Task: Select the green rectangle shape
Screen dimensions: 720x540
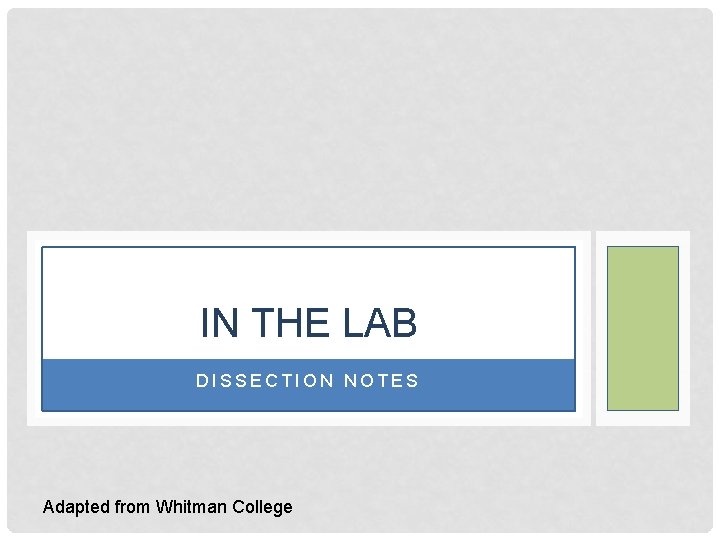Action: pos(643,328)
